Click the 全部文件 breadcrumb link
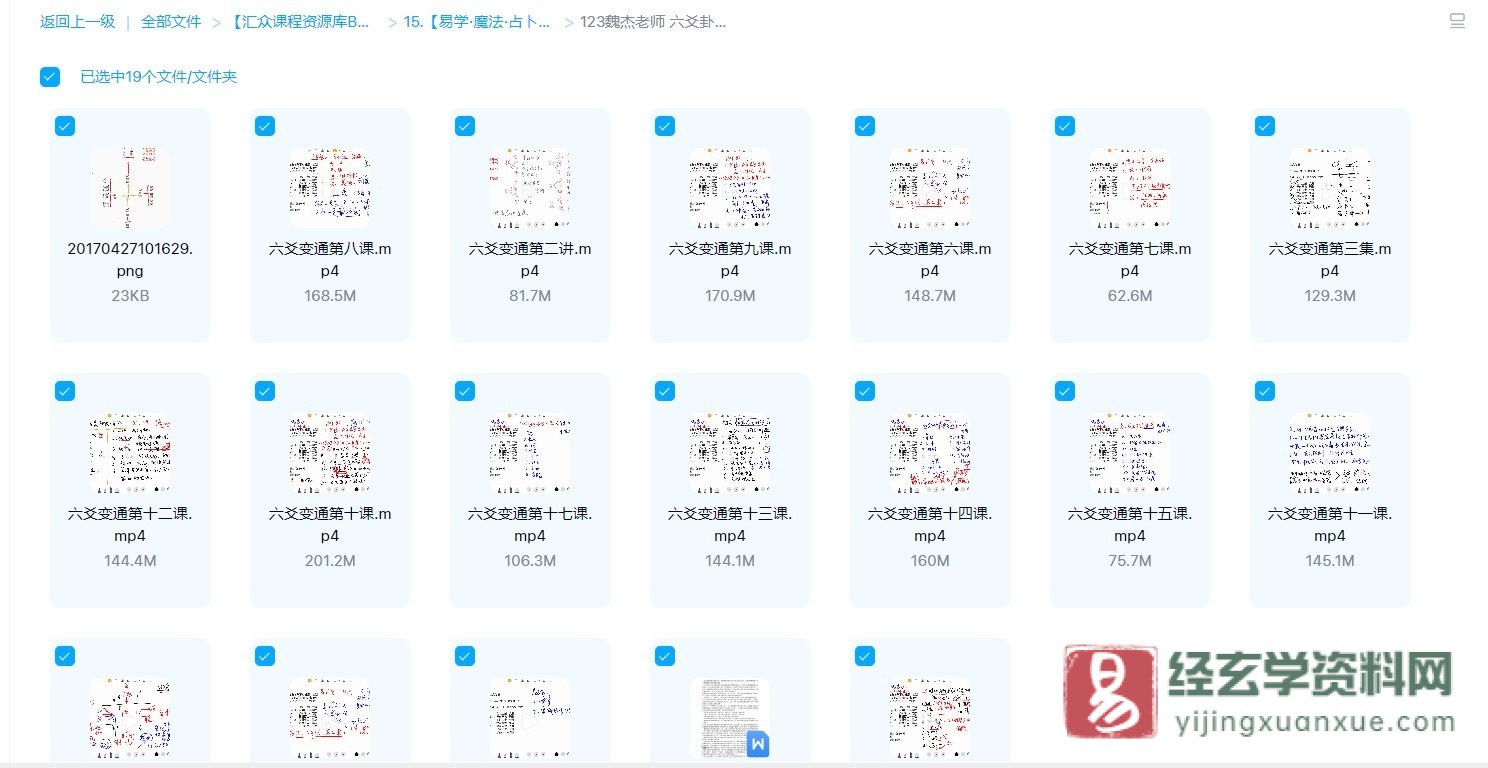The height and width of the screenshot is (768, 1488). click(x=170, y=19)
